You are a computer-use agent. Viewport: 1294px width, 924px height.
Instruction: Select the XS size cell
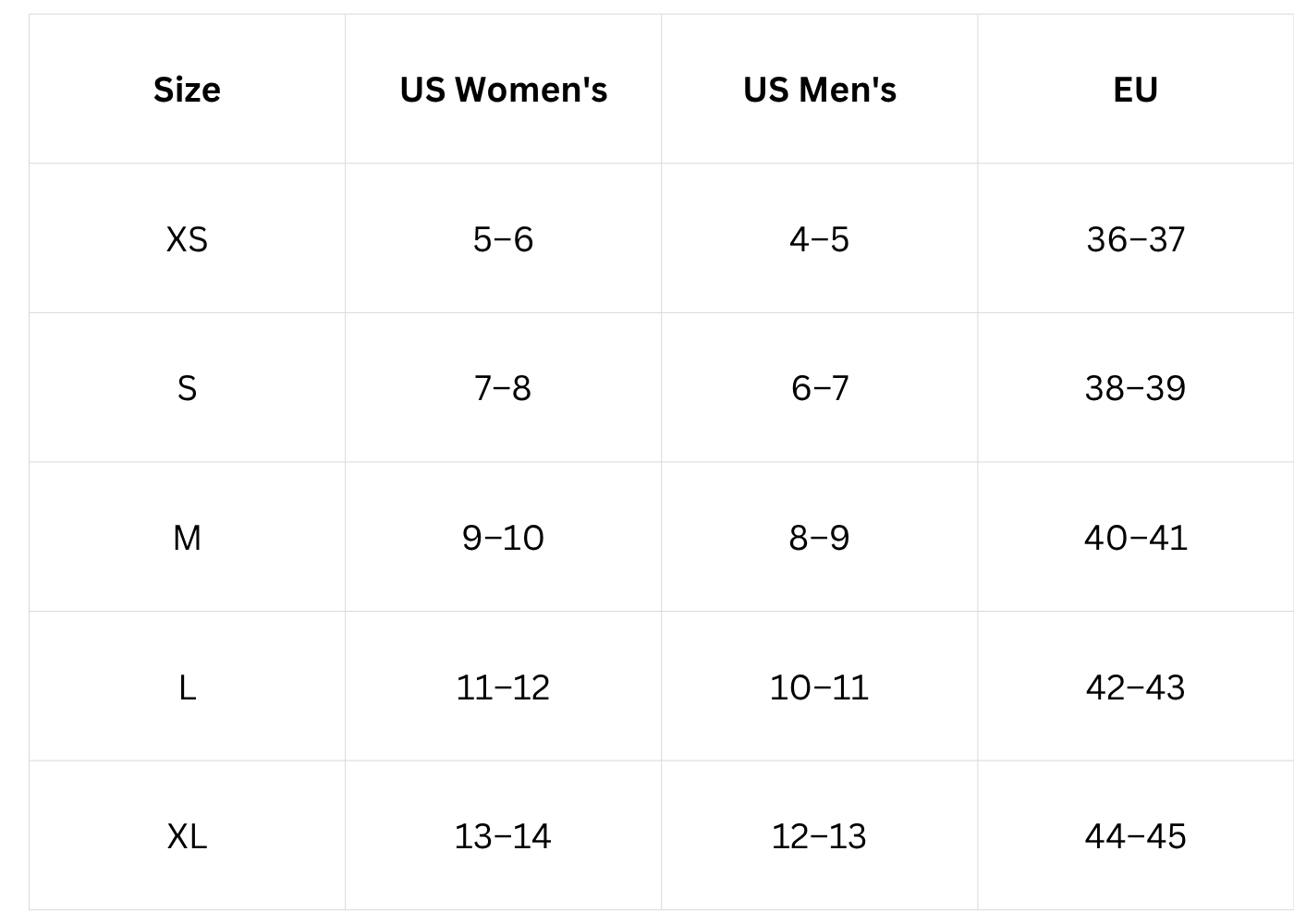[x=187, y=239]
